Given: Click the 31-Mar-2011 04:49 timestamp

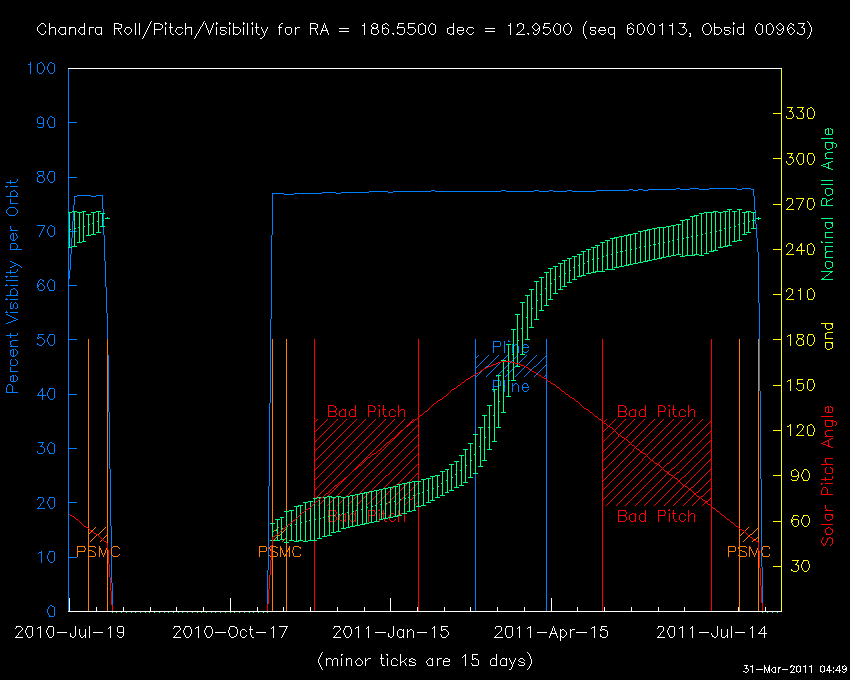Looking at the screenshot, I should click(x=795, y=669).
